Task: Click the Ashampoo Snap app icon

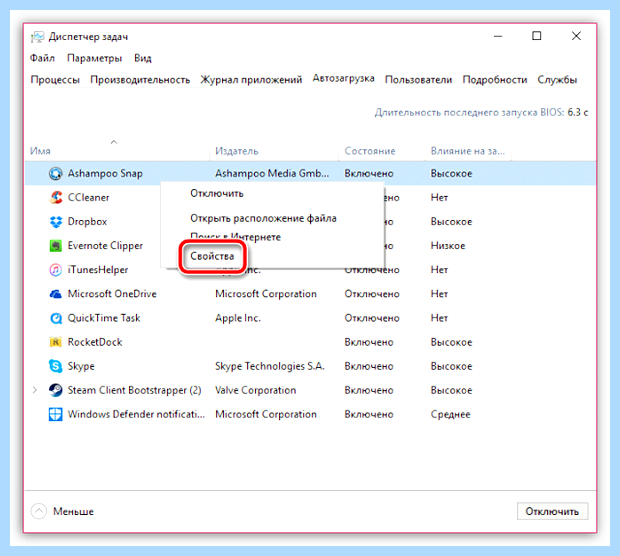Action: click(x=55, y=173)
